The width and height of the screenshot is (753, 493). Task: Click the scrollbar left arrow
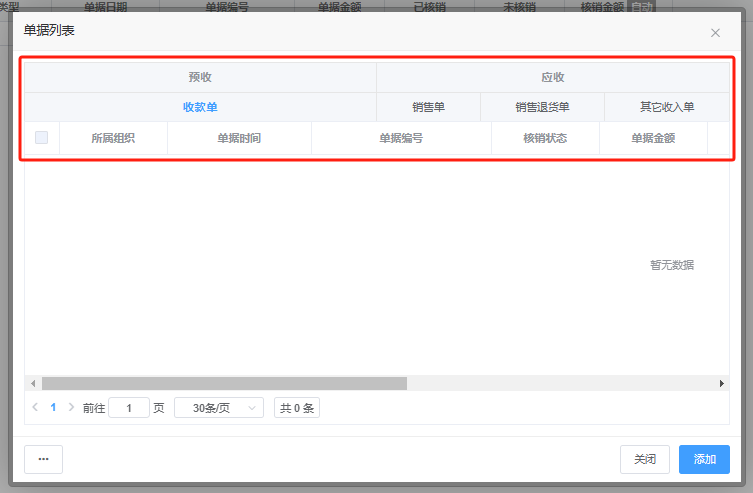(32, 383)
